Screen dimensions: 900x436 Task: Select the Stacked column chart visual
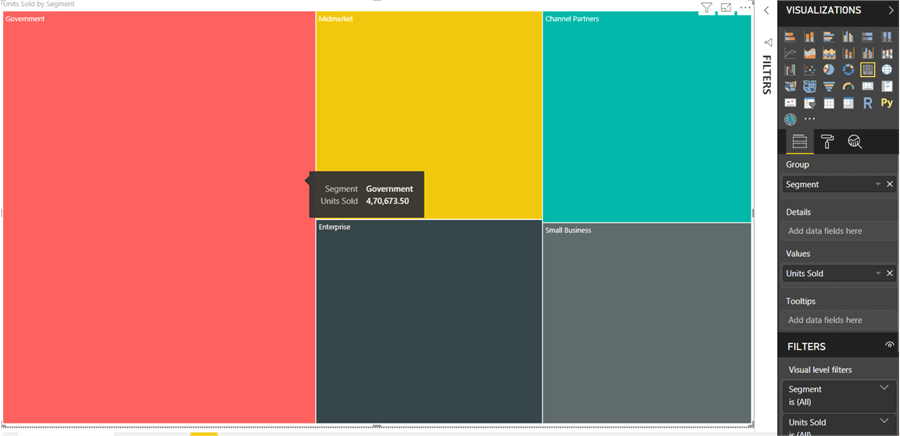[809, 37]
